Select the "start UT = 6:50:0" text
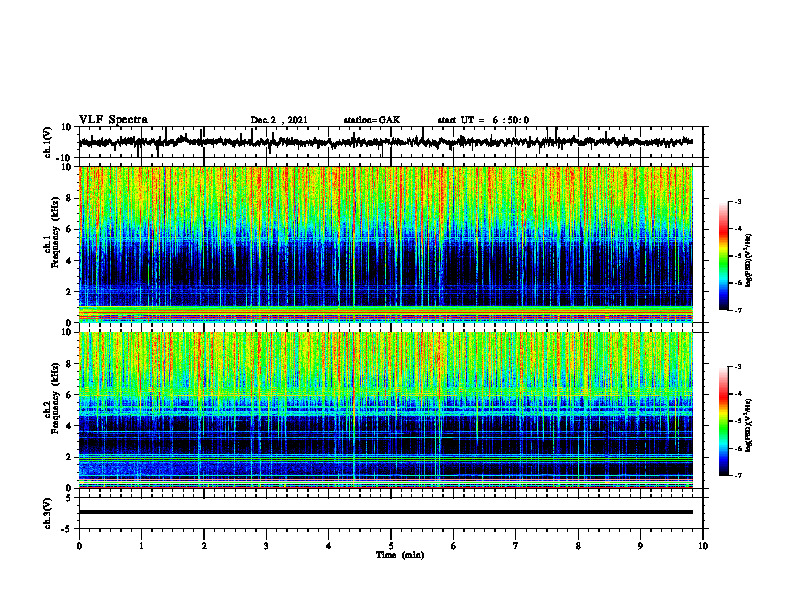The width and height of the screenshot is (792, 612). click(x=483, y=120)
